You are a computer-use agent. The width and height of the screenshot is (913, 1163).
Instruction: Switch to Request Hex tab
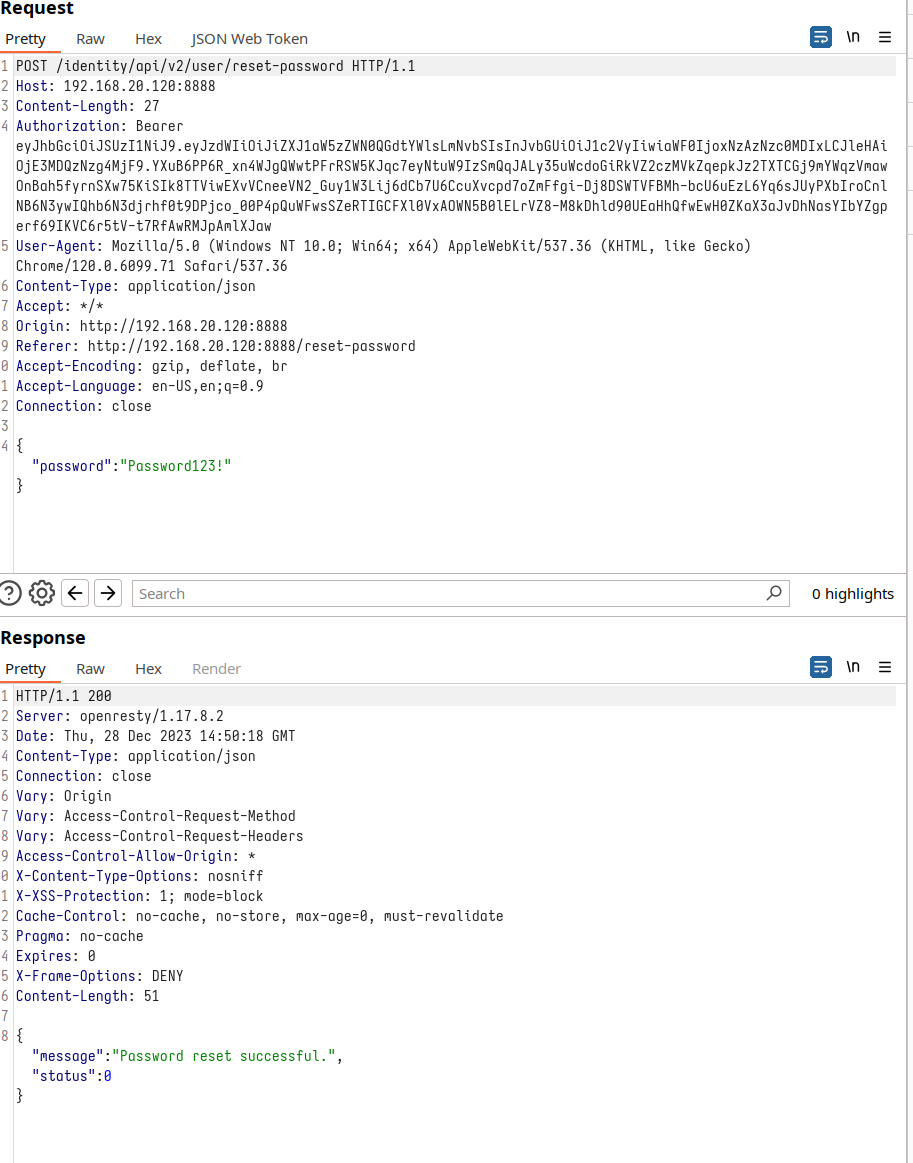pos(148,39)
